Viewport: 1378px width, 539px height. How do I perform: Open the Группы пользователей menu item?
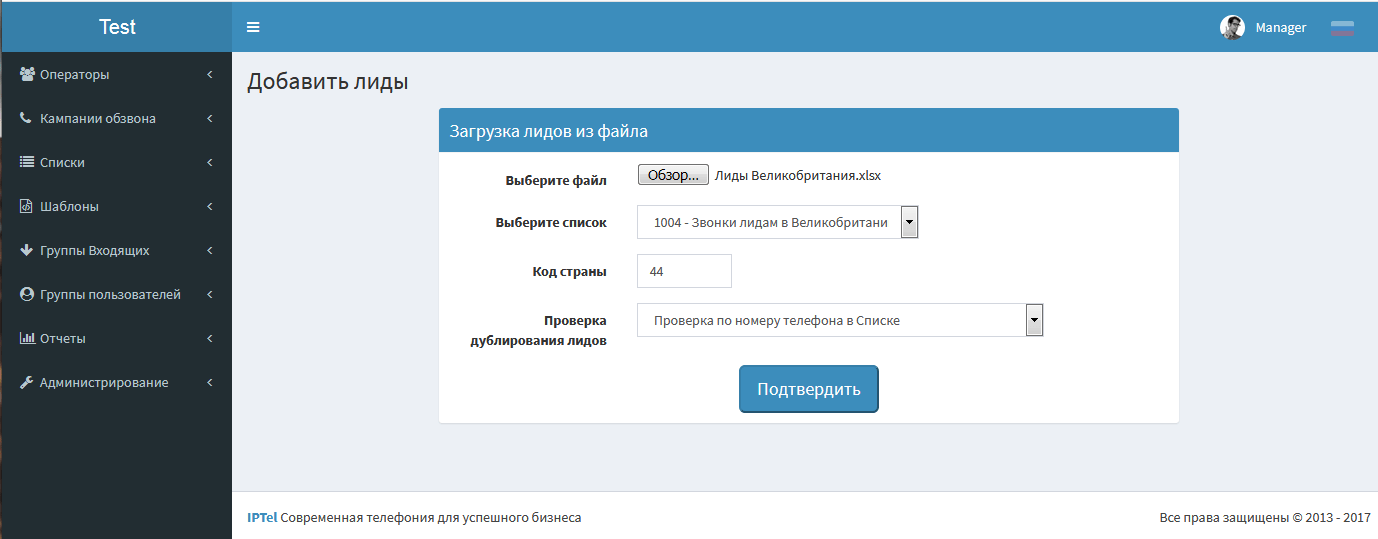pyautogui.click(x=116, y=294)
